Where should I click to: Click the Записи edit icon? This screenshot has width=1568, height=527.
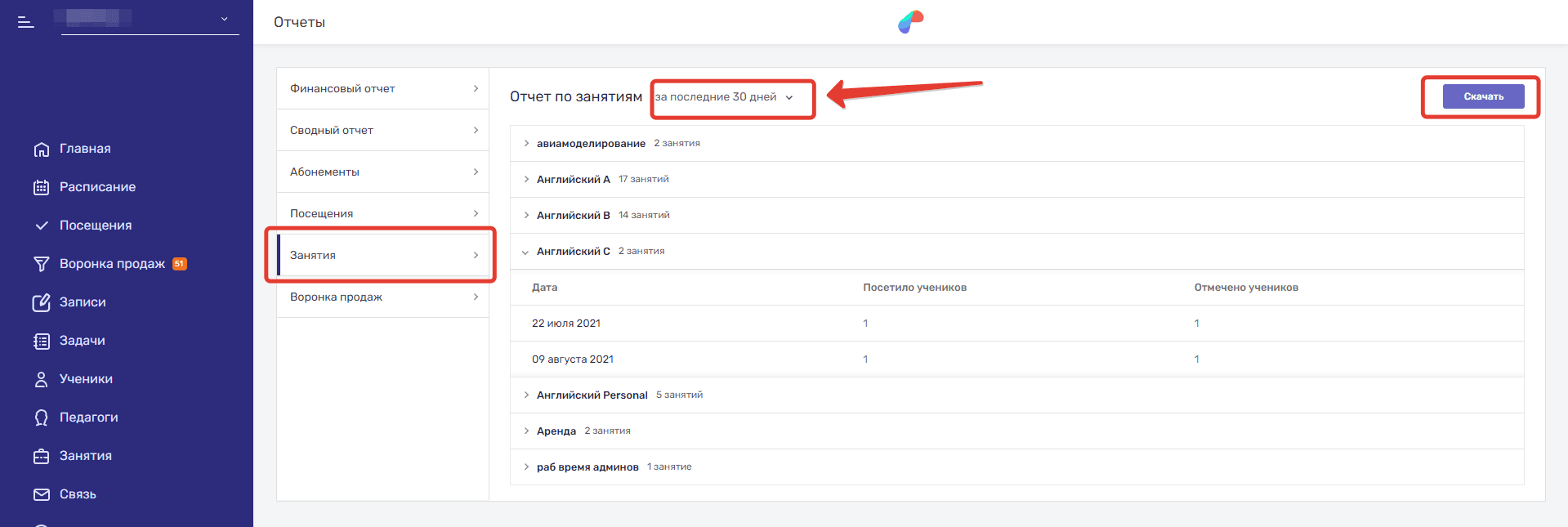point(42,302)
